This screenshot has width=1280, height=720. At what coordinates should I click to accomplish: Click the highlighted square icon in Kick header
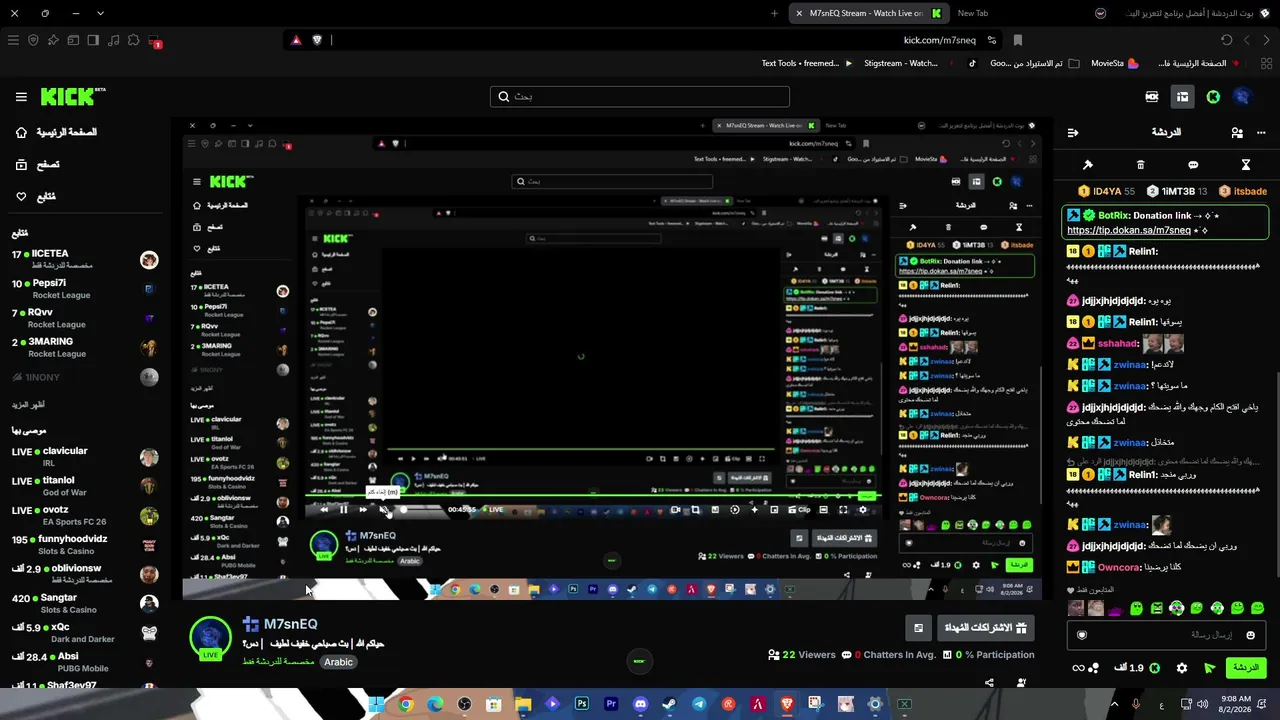pos(1182,97)
